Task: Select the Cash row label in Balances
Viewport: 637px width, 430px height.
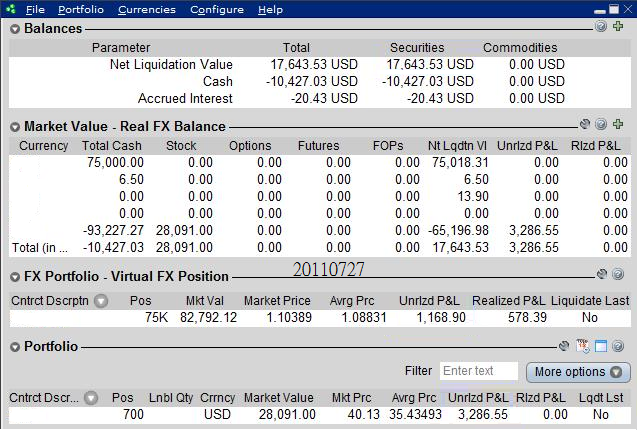Action: (x=218, y=81)
